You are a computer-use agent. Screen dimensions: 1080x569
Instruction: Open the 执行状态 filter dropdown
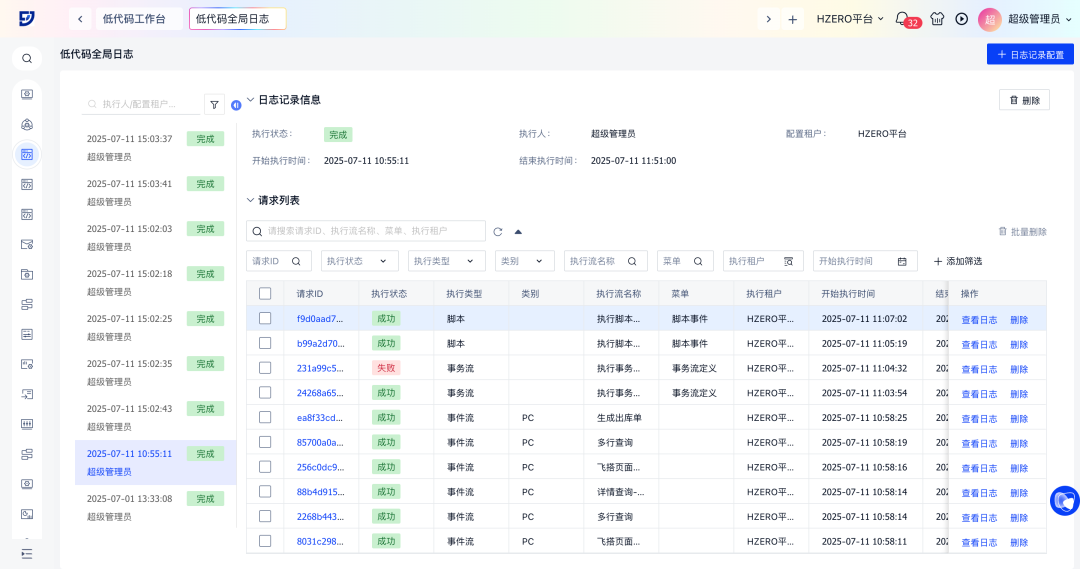click(x=359, y=261)
